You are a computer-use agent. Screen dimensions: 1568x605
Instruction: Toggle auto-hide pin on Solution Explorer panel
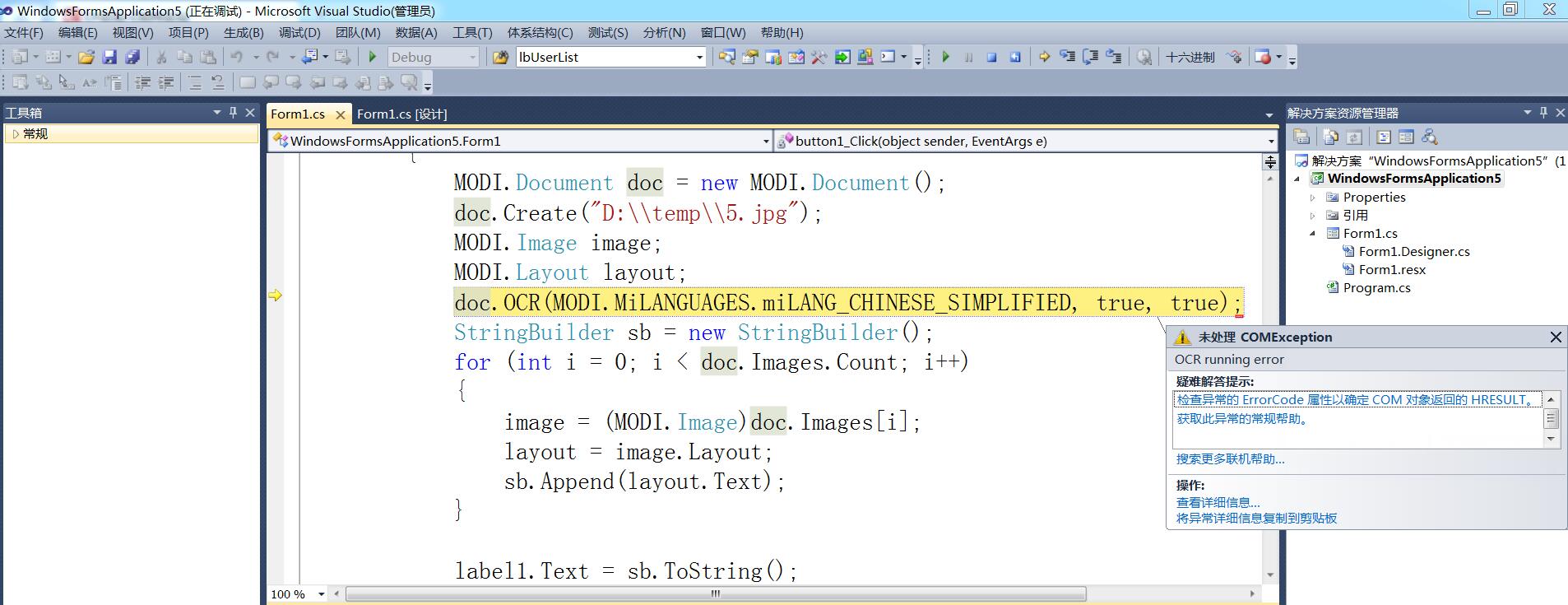[x=1543, y=113]
